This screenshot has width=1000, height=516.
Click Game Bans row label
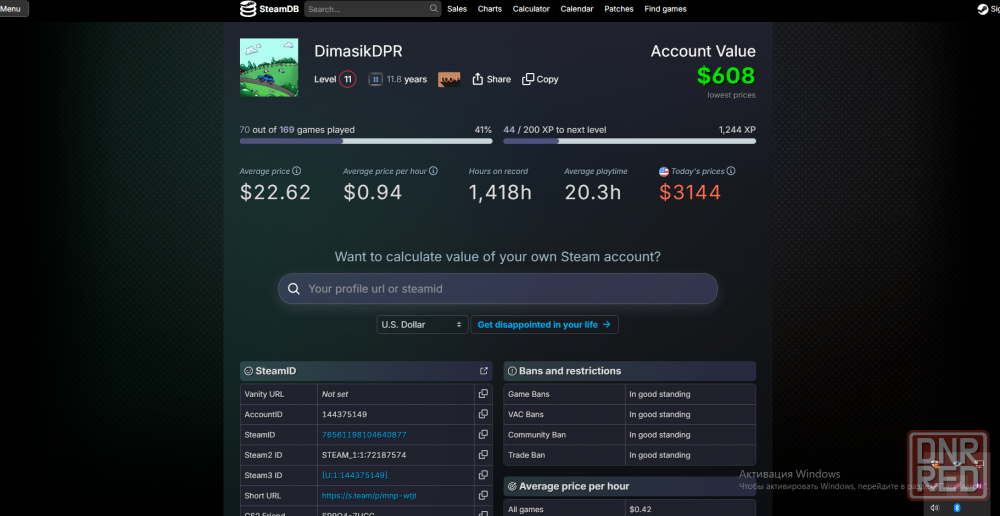(529, 394)
